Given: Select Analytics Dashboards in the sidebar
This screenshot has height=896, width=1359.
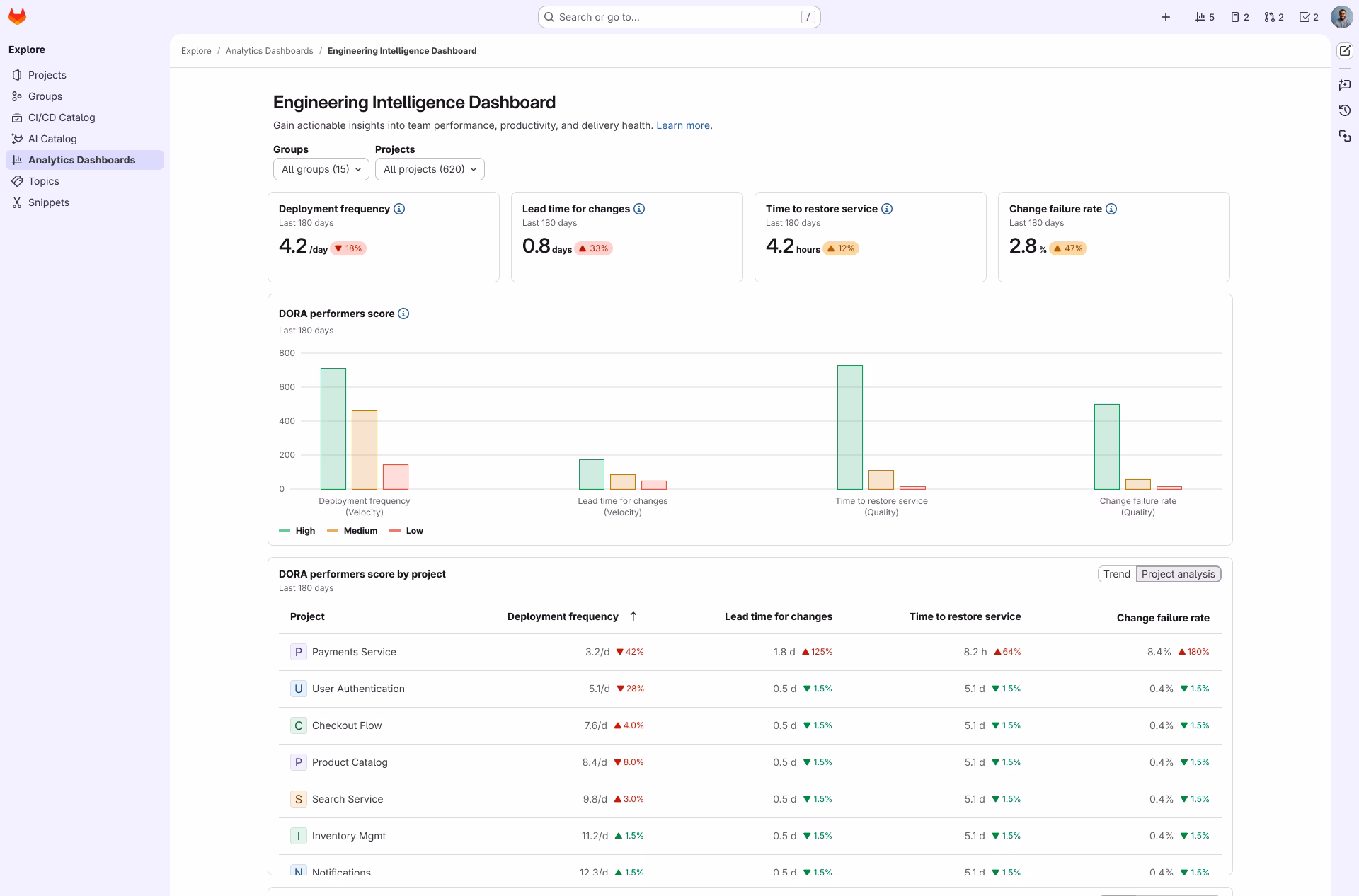Looking at the screenshot, I should tap(85, 160).
